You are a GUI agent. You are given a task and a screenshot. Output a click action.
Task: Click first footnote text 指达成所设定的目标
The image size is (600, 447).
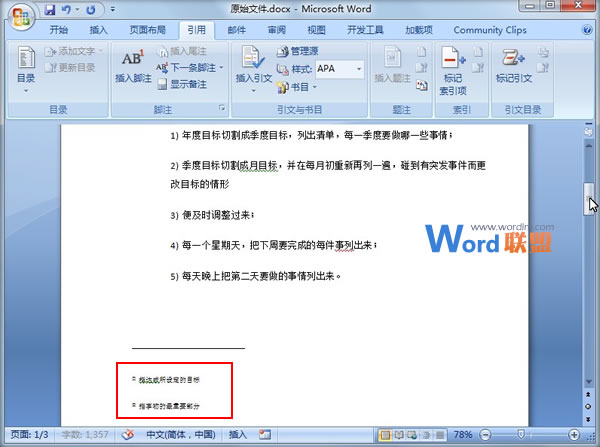pos(169,380)
